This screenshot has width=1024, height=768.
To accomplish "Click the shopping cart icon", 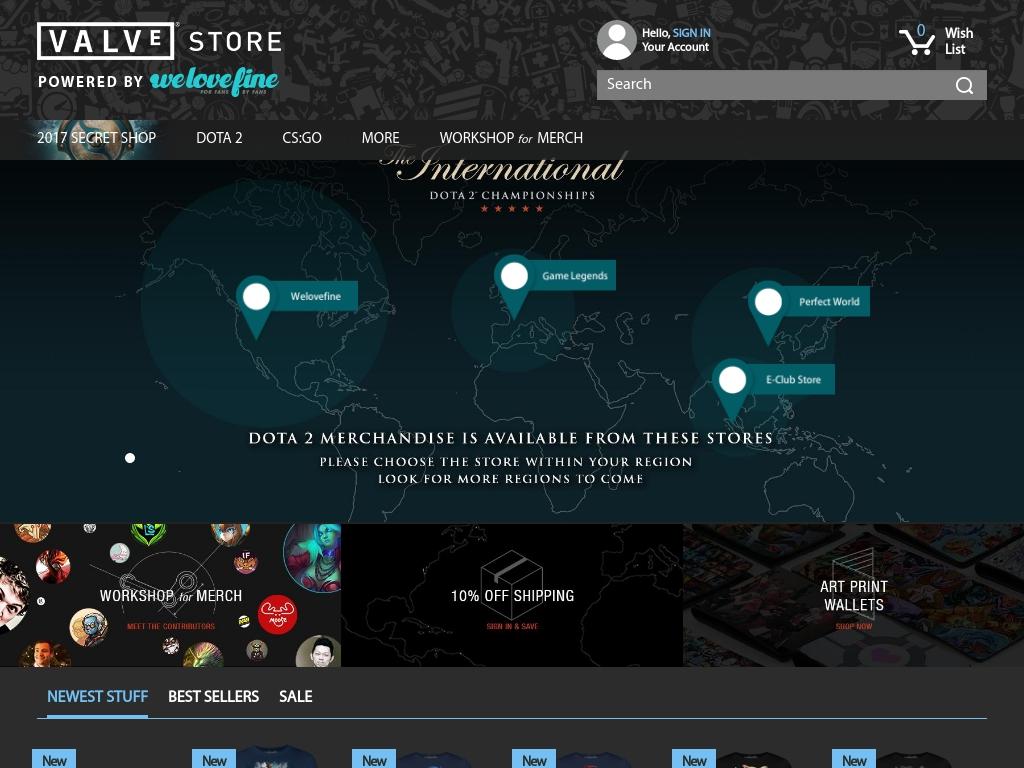I will click(916, 41).
